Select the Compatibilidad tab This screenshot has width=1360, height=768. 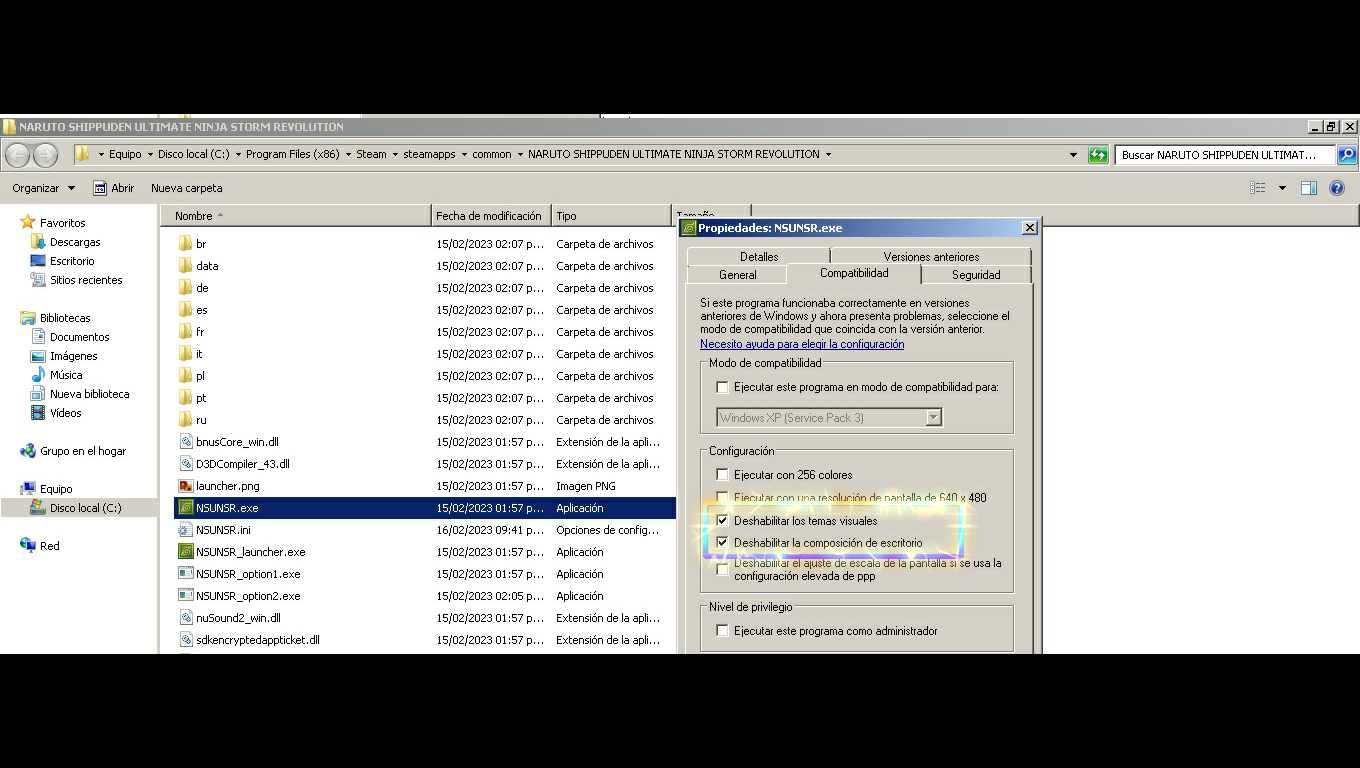(854, 273)
